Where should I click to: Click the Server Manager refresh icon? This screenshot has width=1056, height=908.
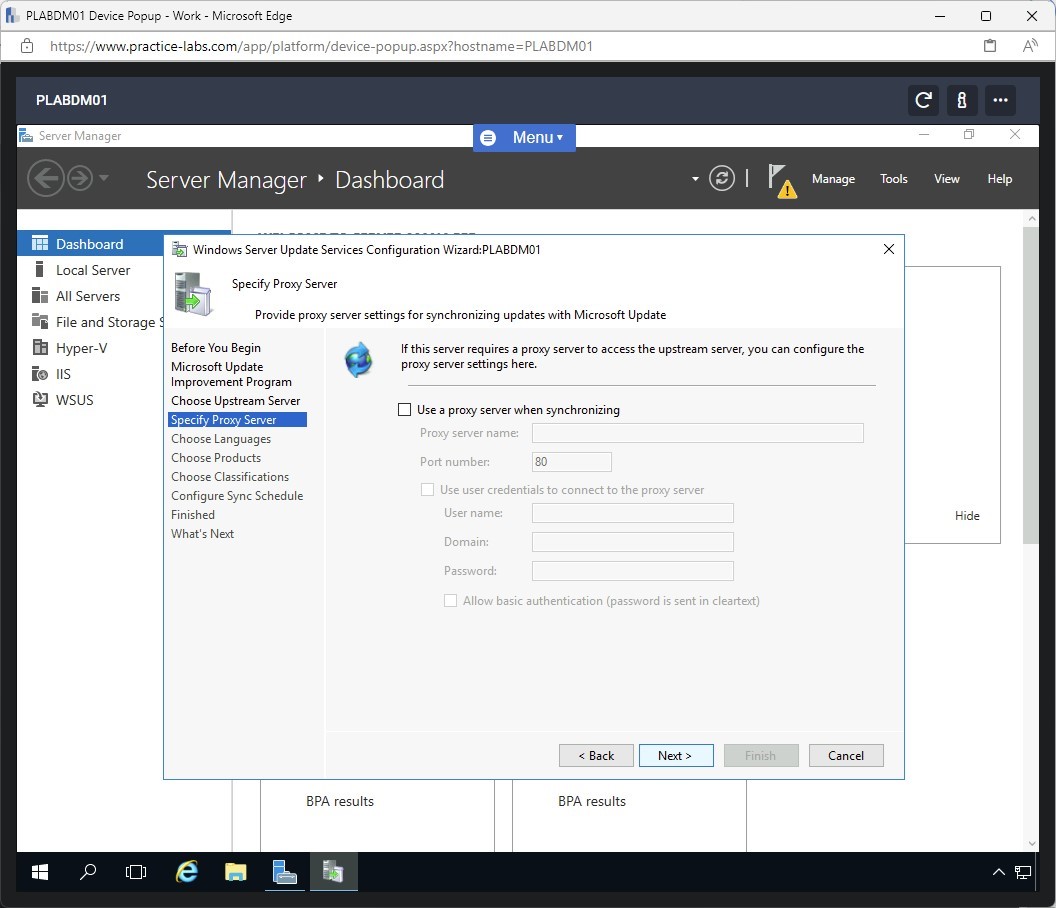click(721, 179)
